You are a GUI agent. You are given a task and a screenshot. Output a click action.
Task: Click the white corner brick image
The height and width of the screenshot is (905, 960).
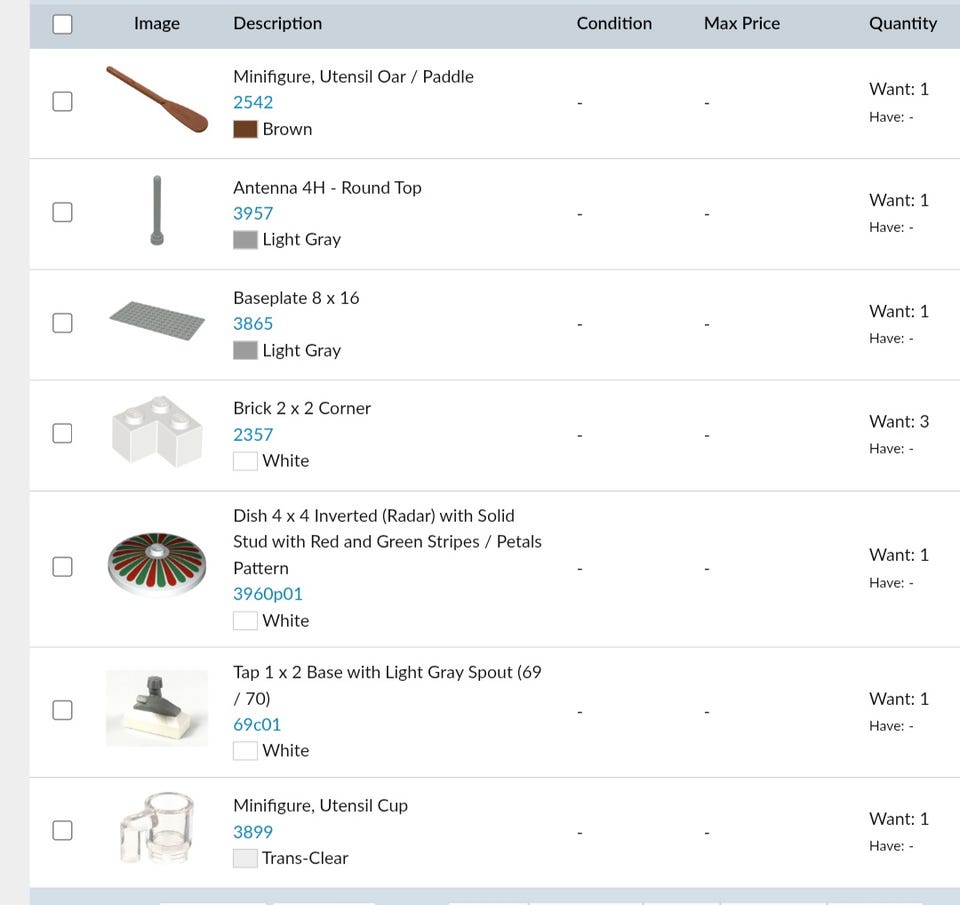157,431
